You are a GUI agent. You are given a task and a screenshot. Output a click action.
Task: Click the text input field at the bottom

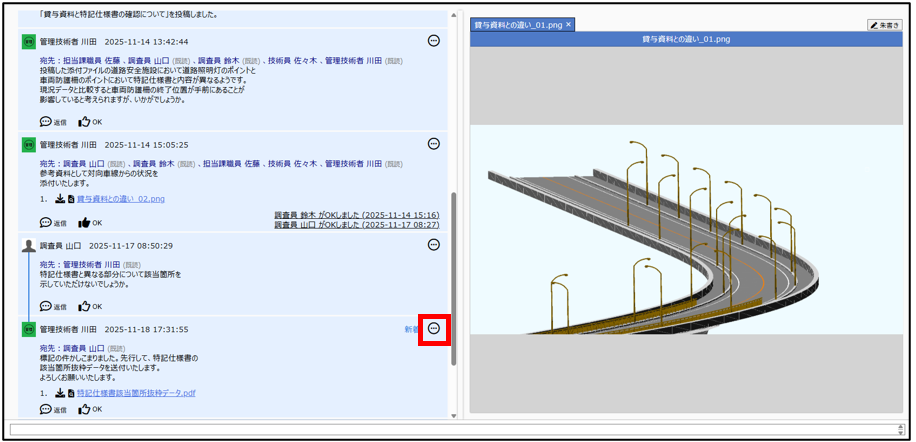point(450,429)
